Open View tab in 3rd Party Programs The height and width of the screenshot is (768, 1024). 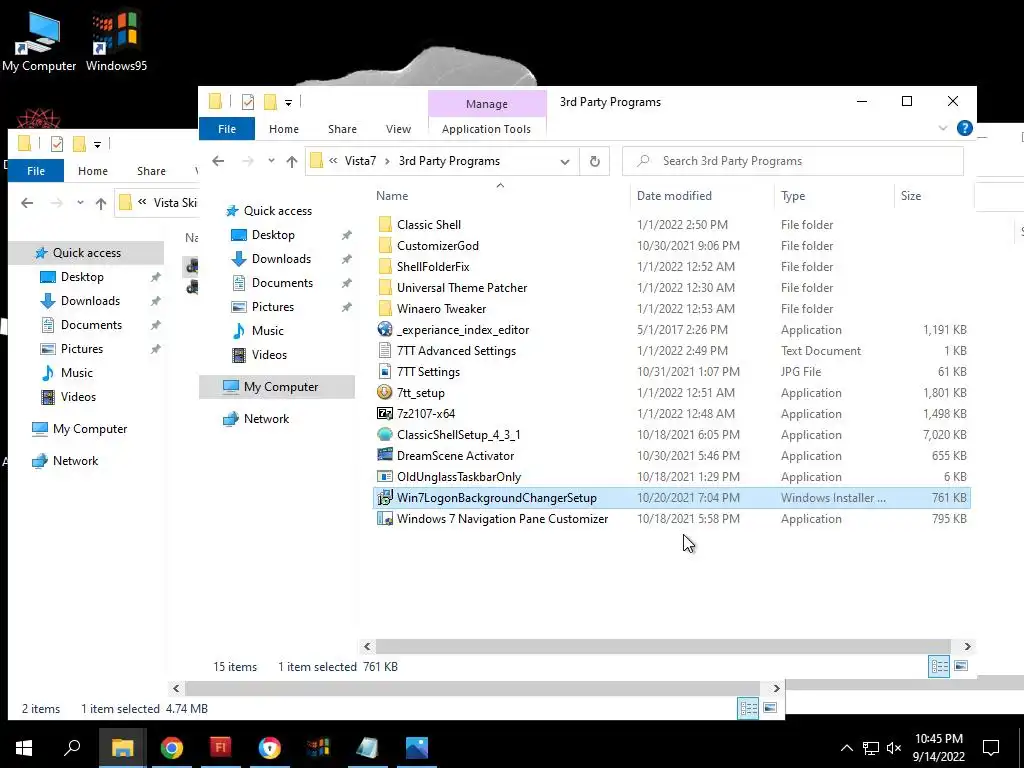tap(398, 129)
